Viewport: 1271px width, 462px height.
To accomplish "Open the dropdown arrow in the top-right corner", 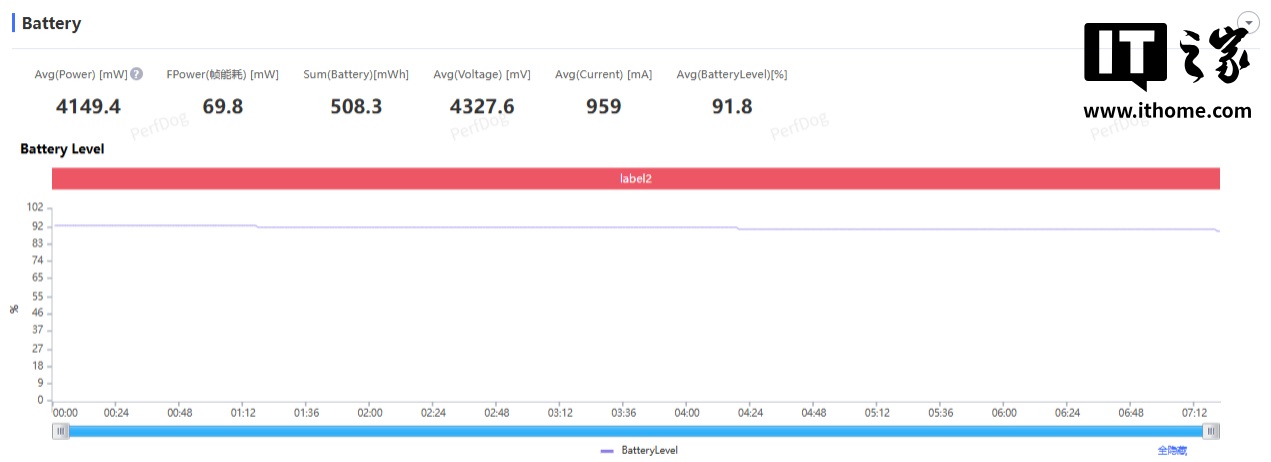I will [x=1249, y=22].
